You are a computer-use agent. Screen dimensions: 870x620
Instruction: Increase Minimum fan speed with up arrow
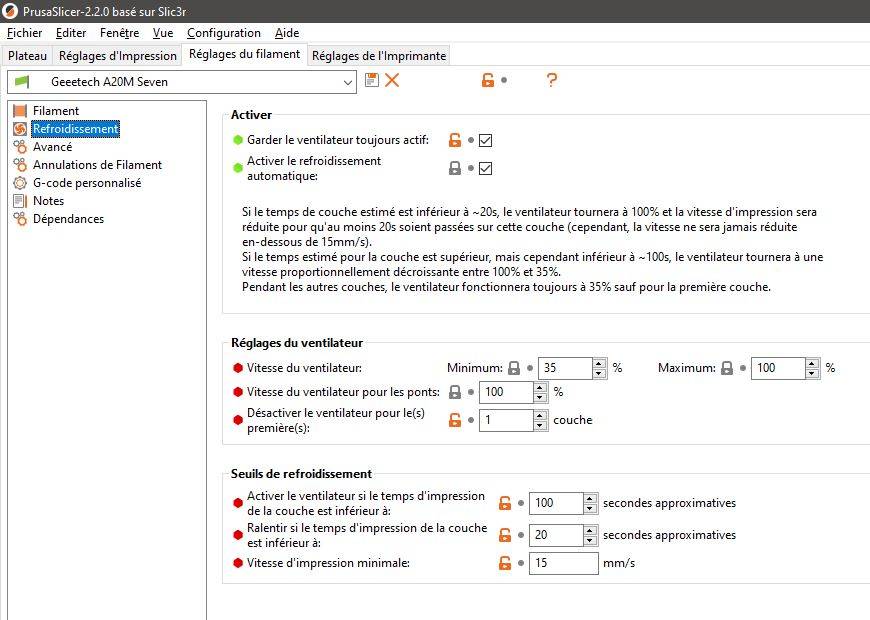pyautogui.click(x=599, y=363)
